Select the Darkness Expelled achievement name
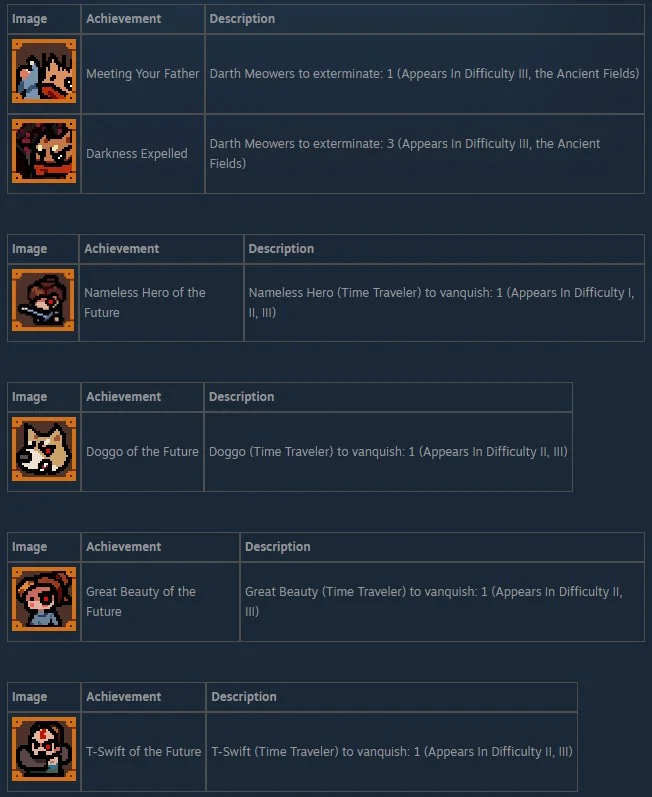The height and width of the screenshot is (797, 652). click(x=137, y=154)
